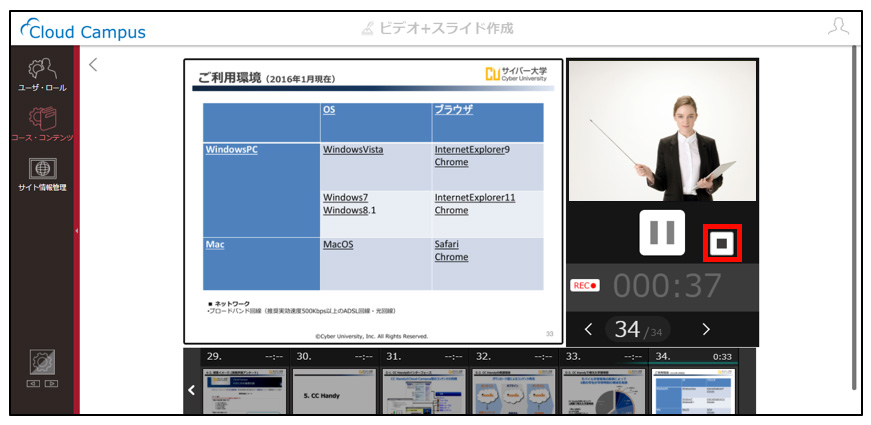The width and height of the screenshot is (871, 425).
Task: Click the vertical scrollbar on the right
Action: 854,218
